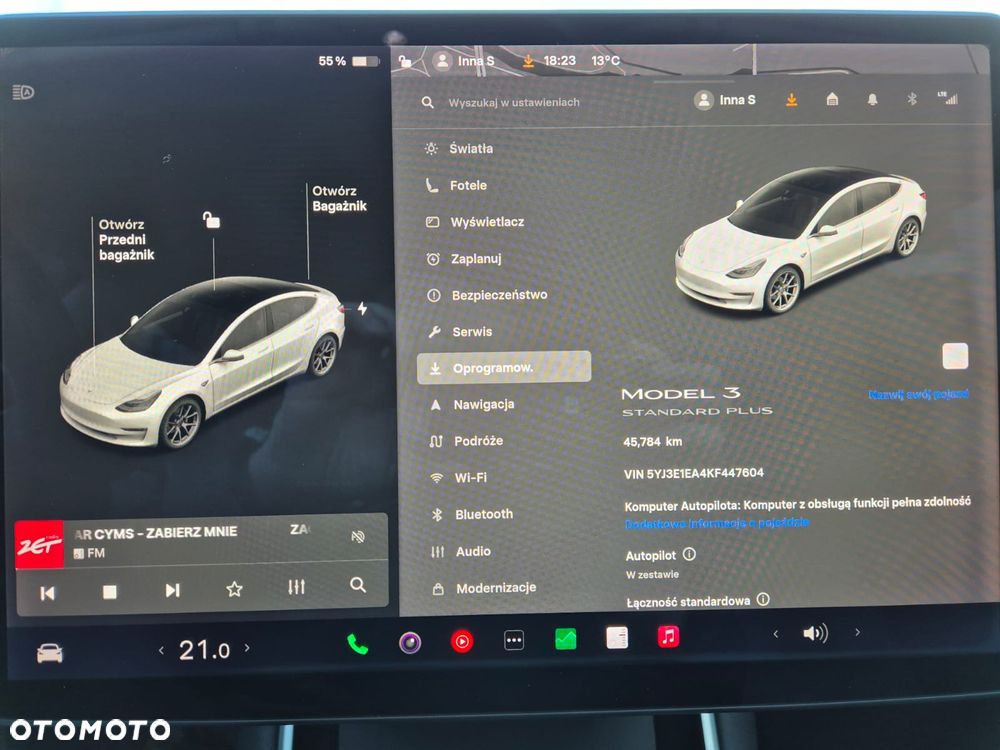Viewport: 1000px width, 750px height.
Task: Tap Otwórz Przedni bagażnik
Action: pyautogui.click(x=126, y=240)
